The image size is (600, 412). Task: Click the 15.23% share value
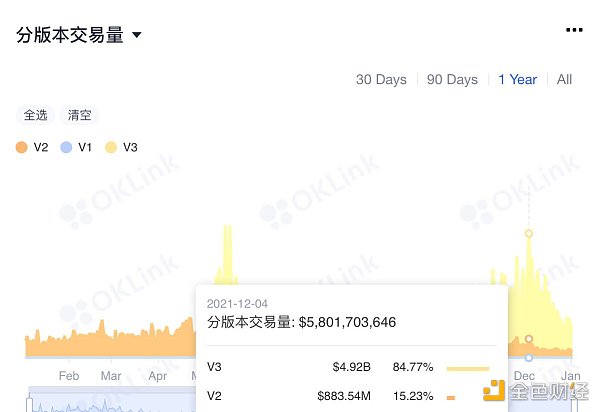(413, 396)
